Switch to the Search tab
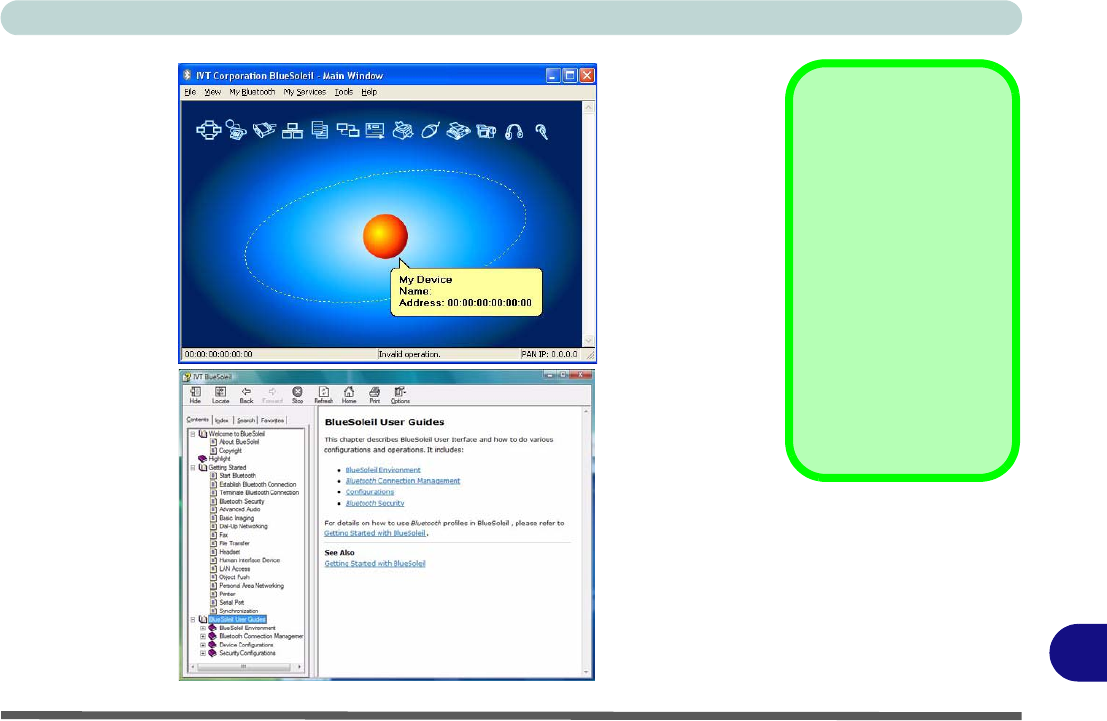This screenshot has height=721, width=1107. click(x=246, y=420)
